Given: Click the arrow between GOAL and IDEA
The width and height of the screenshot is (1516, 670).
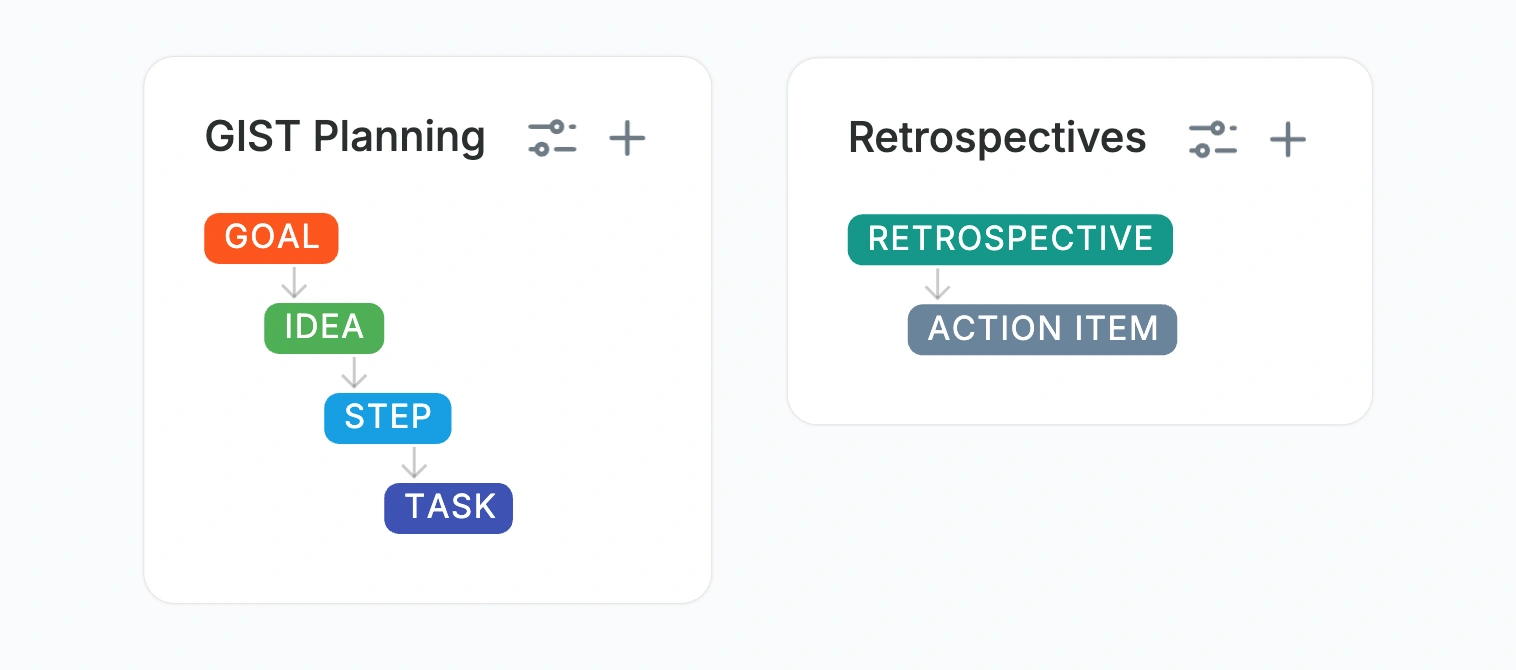Looking at the screenshot, I should 293,283.
